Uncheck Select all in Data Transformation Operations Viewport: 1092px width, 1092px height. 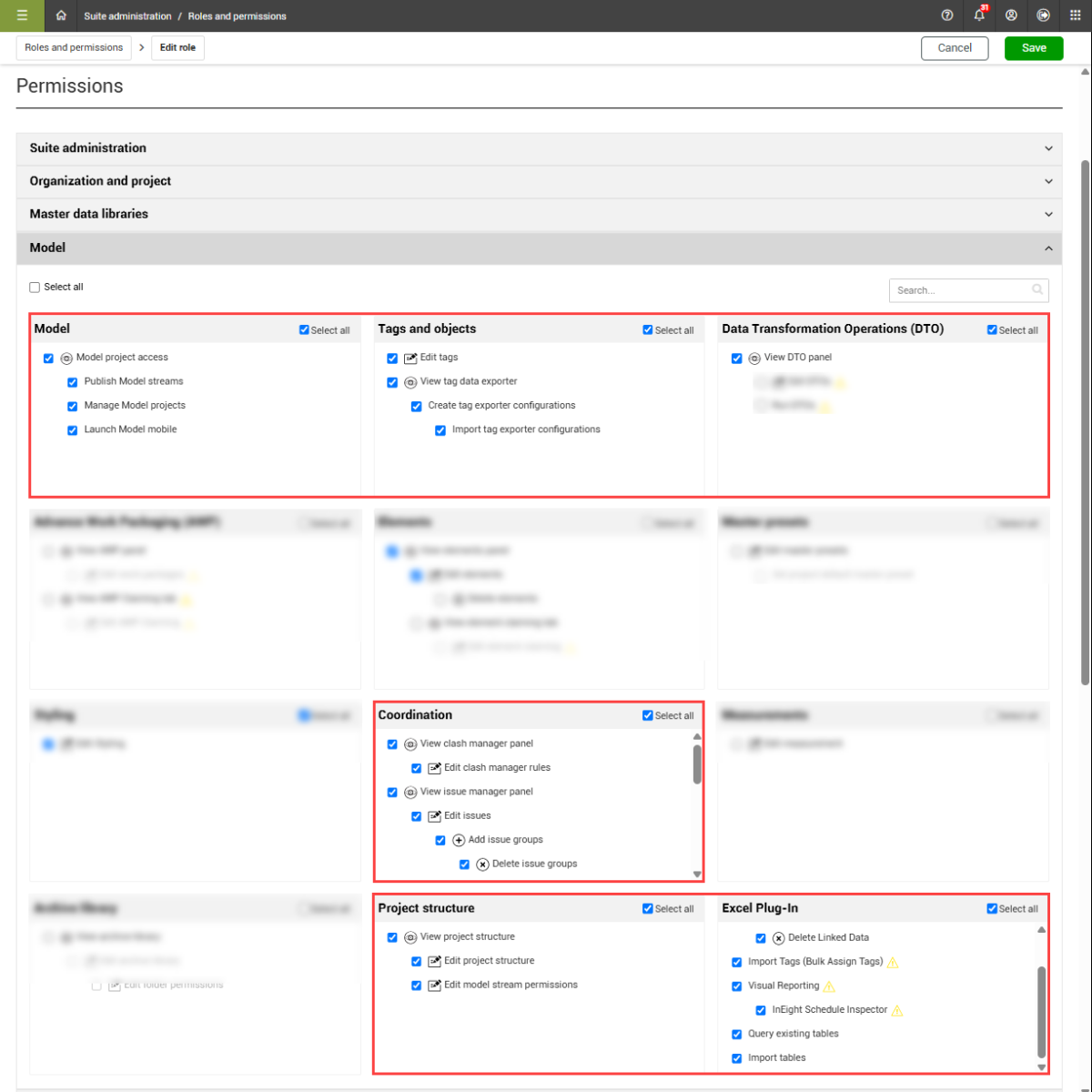click(x=992, y=330)
